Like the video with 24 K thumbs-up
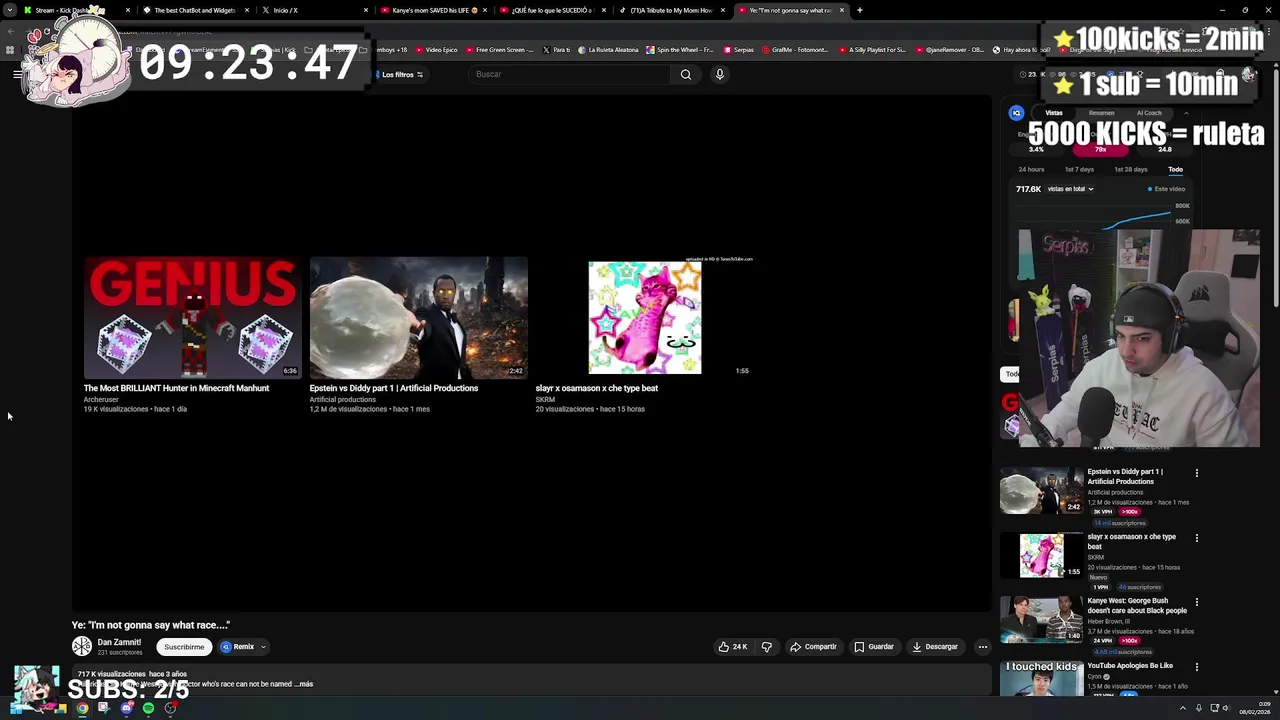This screenshot has height=720, width=1280. 733,646
